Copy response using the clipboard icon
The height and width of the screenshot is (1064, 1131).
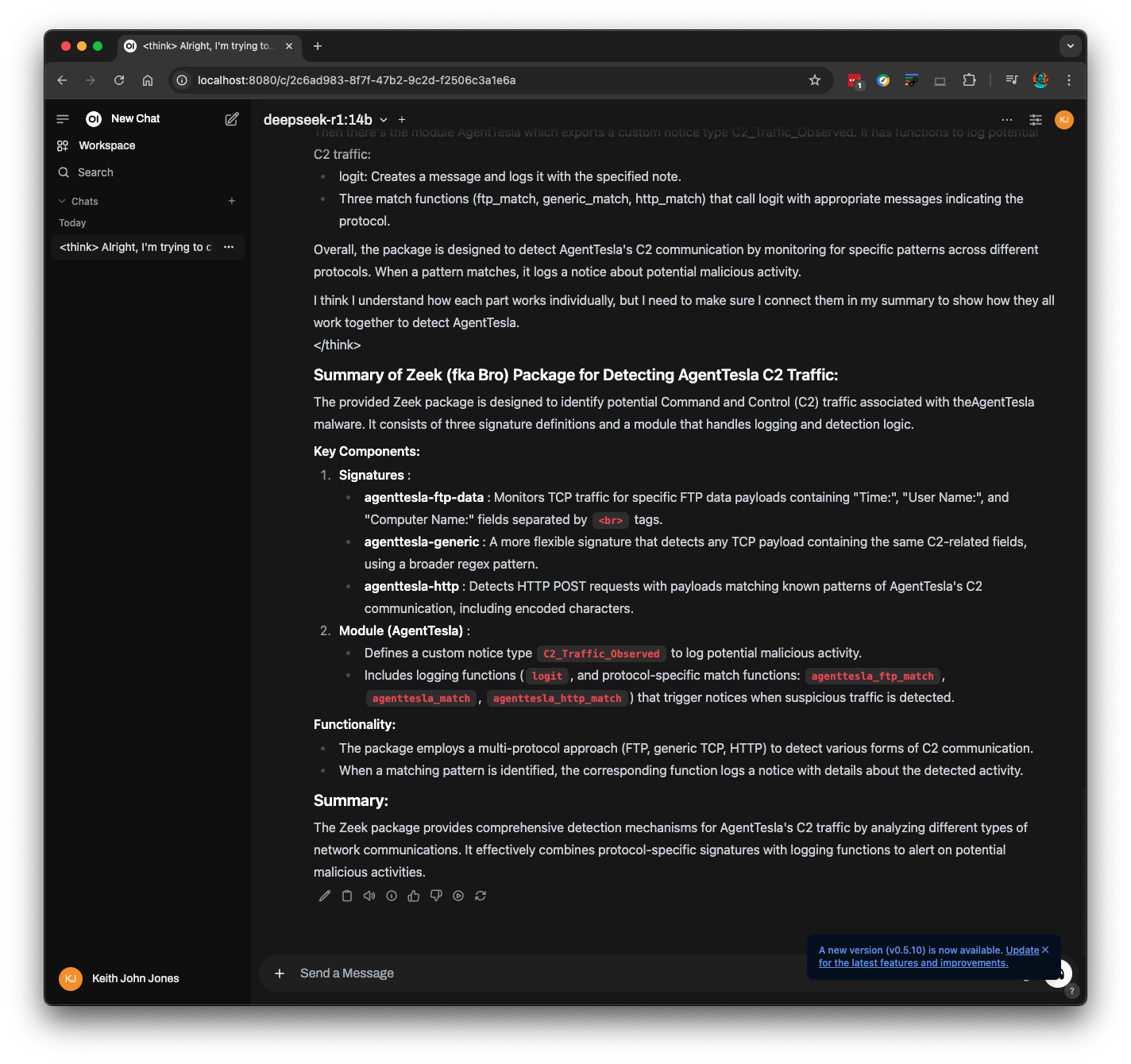pyautogui.click(x=347, y=896)
